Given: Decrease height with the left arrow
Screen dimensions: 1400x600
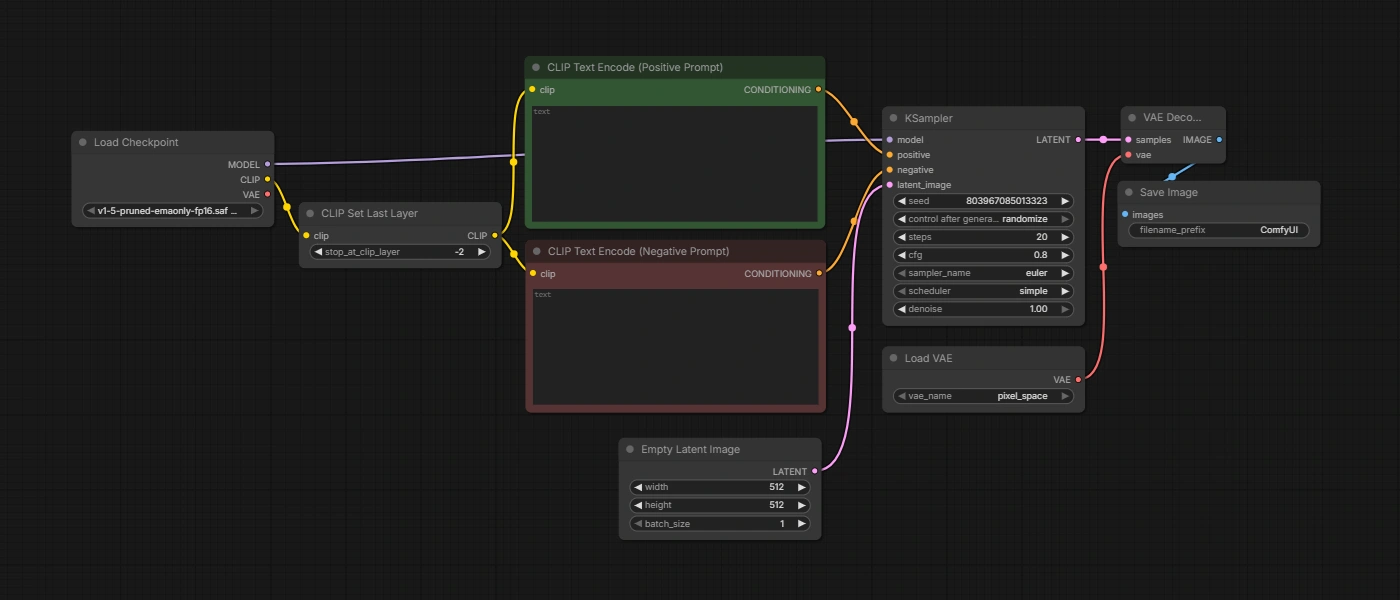Looking at the screenshot, I should click(638, 505).
